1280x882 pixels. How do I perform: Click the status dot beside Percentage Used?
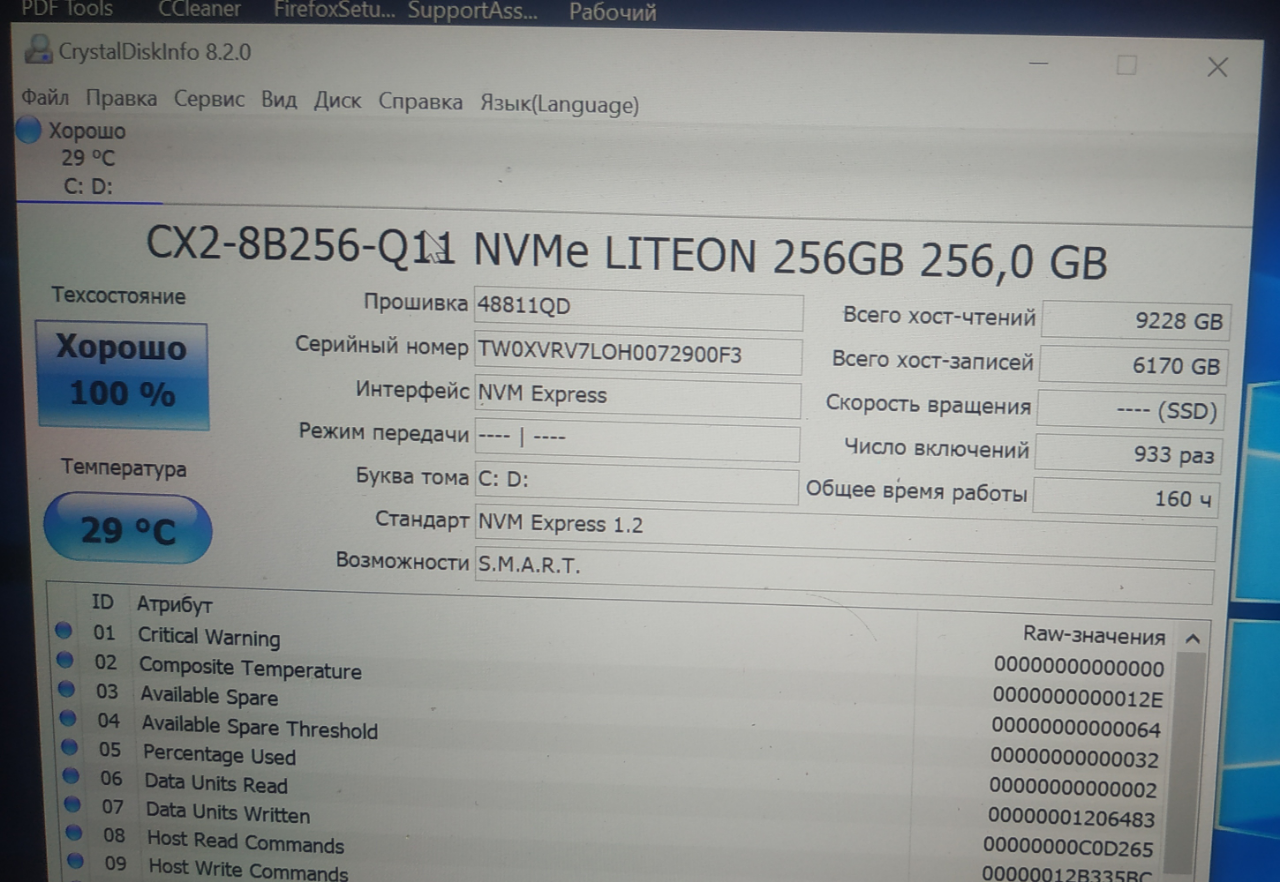pyautogui.click(x=69, y=747)
